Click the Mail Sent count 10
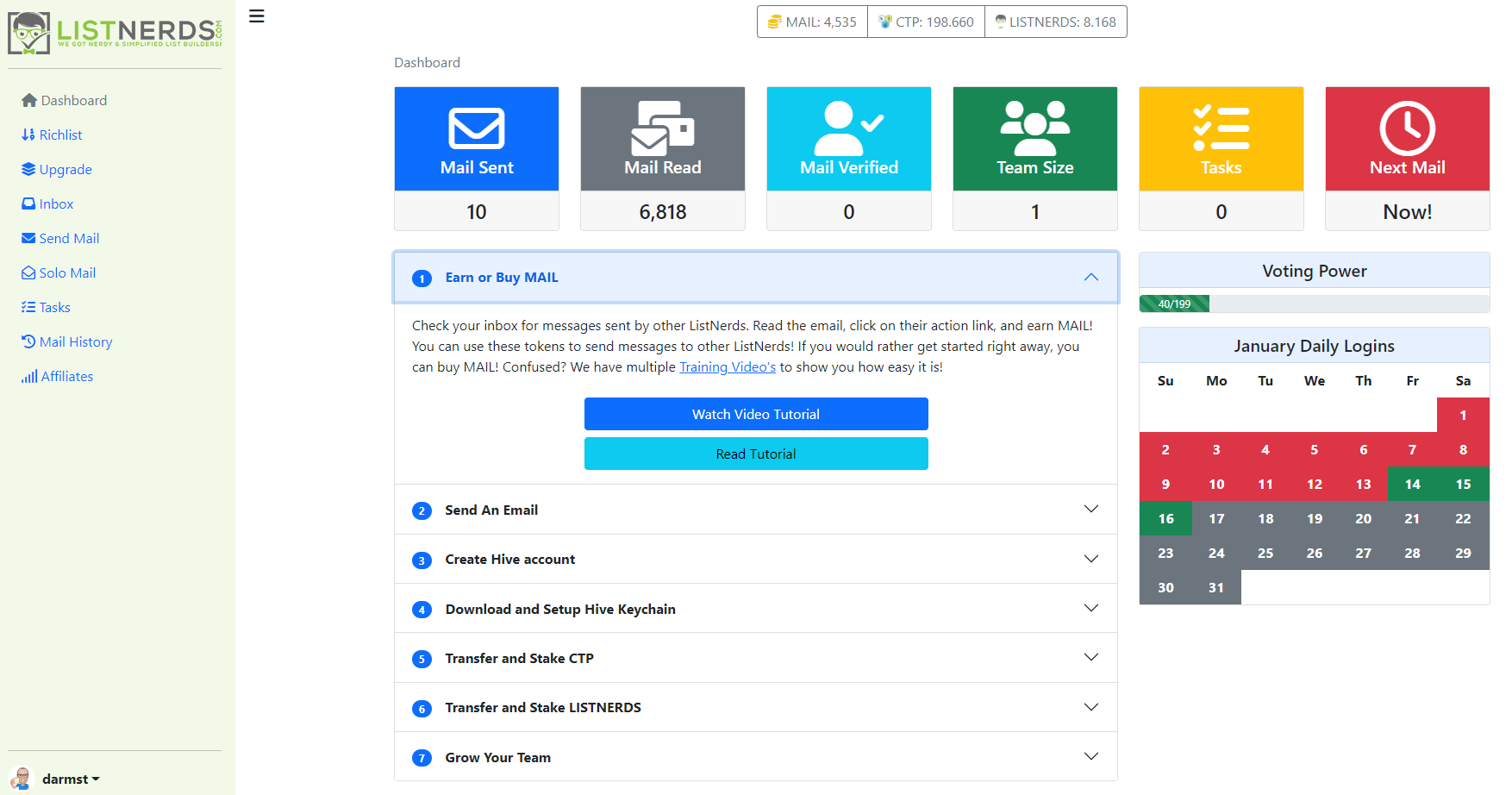This screenshot has width=1512, height=795. tap(477, 211)
